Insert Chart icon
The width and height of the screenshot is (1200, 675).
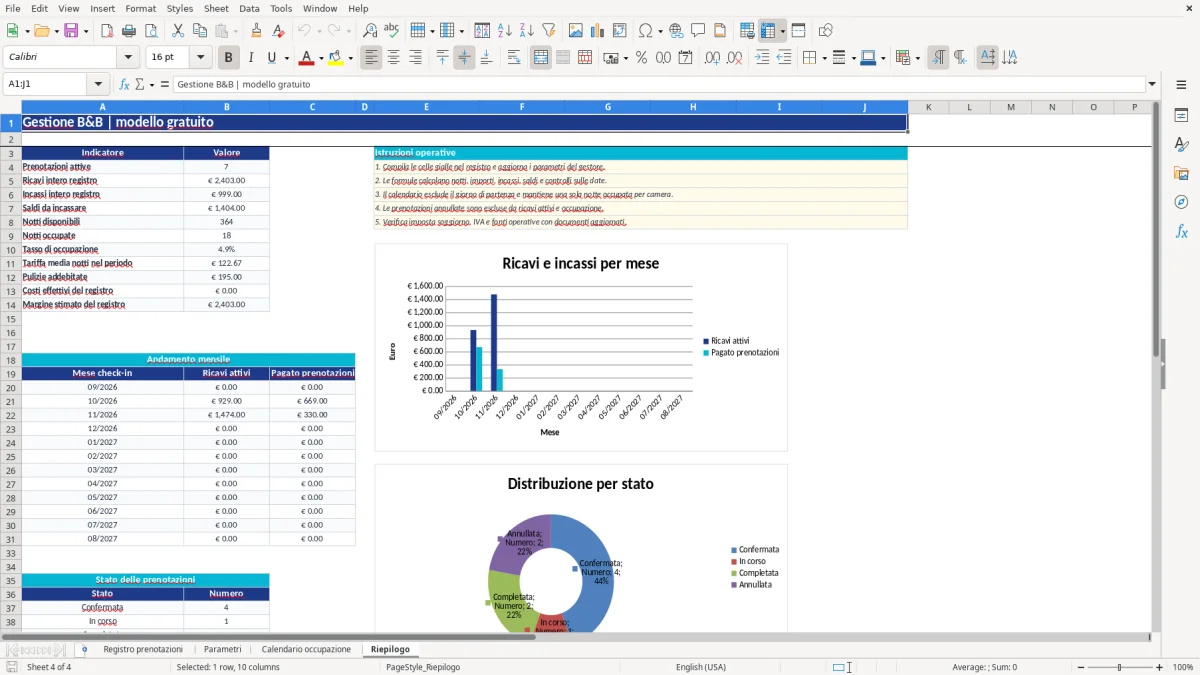tap(598, 31)
